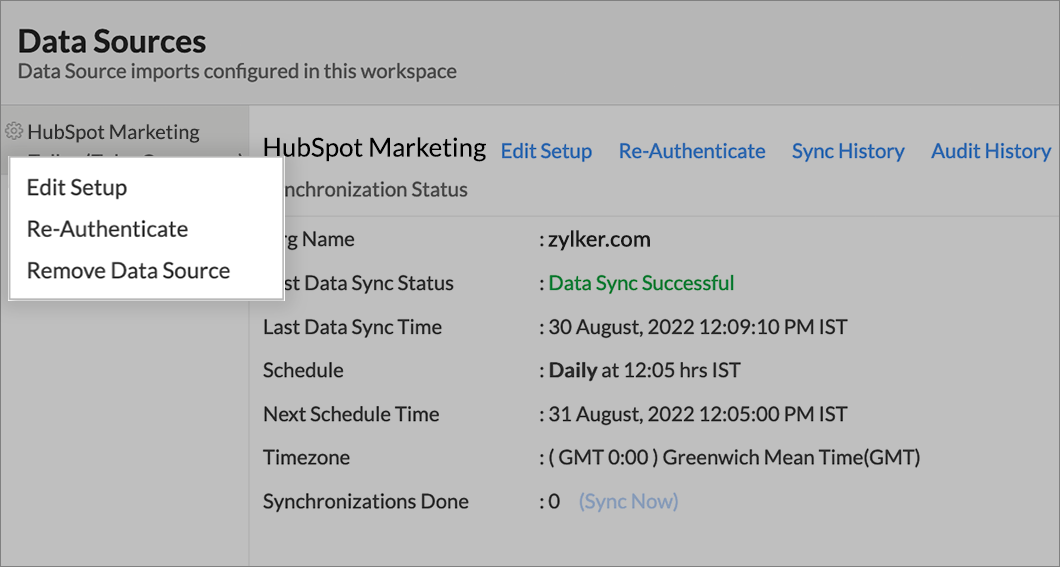The width and height of the screenshot is (1060, 567).
Task: Click the 31 August, 2022 12:05:00 PM IST value
Action: click(698, 414)
